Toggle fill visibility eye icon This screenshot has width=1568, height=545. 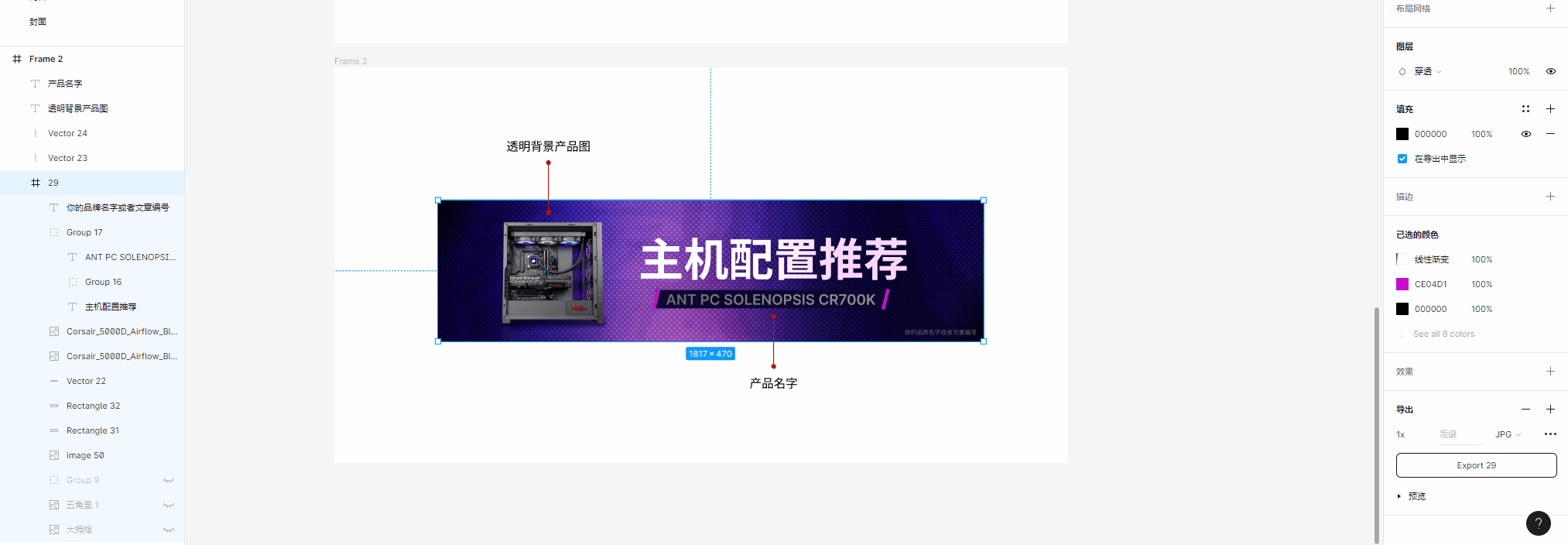1525,134
